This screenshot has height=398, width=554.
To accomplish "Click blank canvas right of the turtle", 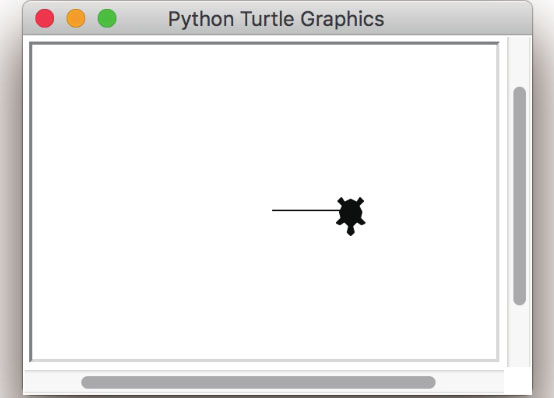I will 431,216.
